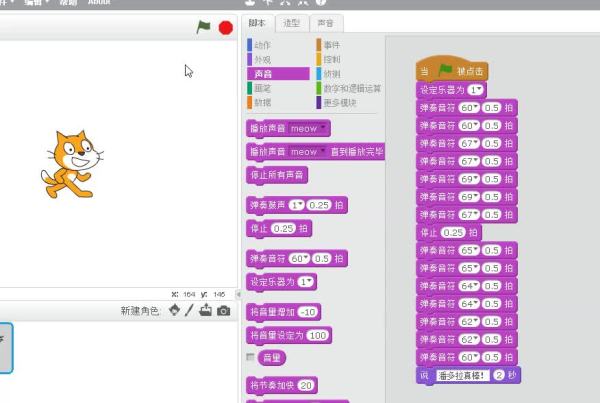Viewport: 600px width, 403px height.
Task: Switch to the 造型 tab
Action: coord(292,23)
